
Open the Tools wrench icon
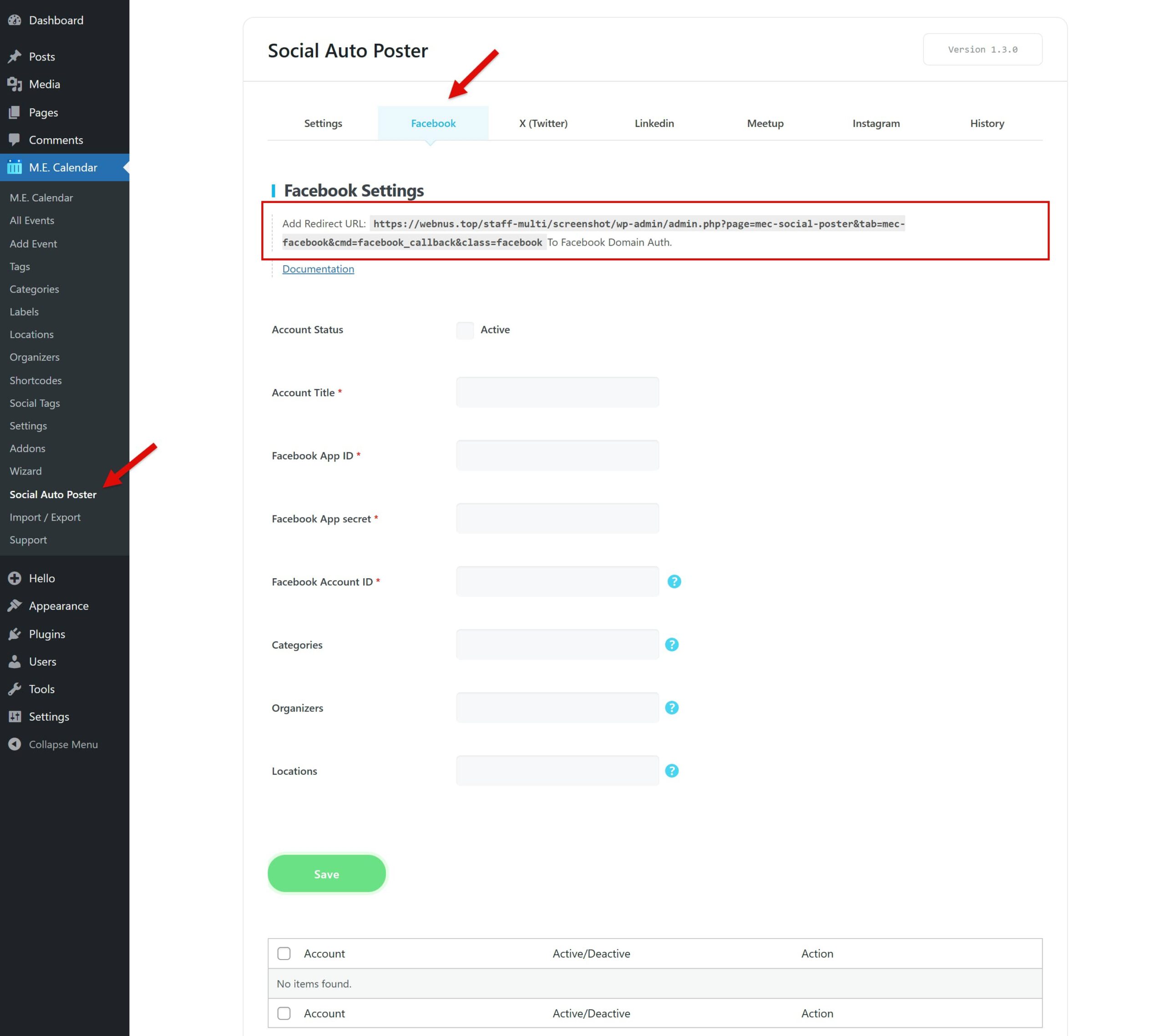(x=14, y=689)
